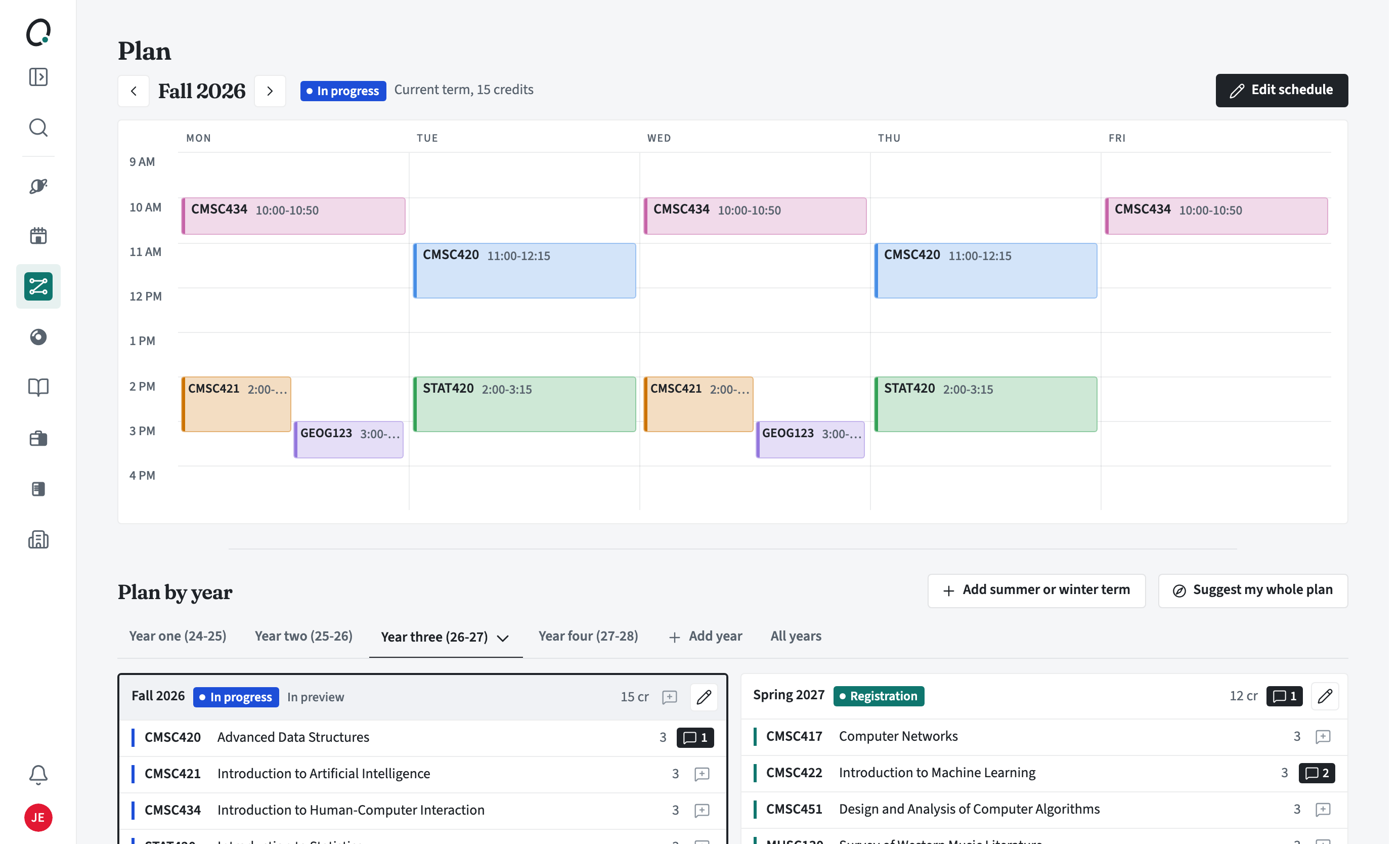Switch to the Year four (27-28) tab
Screen dimensions: 1400x844
coord(588,636)
